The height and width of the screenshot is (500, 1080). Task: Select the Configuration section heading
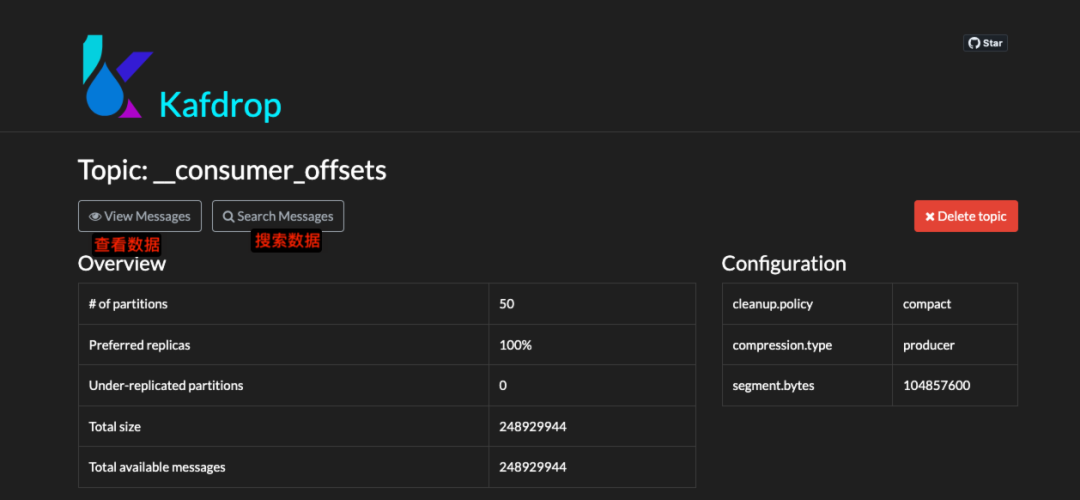(784, 264)
